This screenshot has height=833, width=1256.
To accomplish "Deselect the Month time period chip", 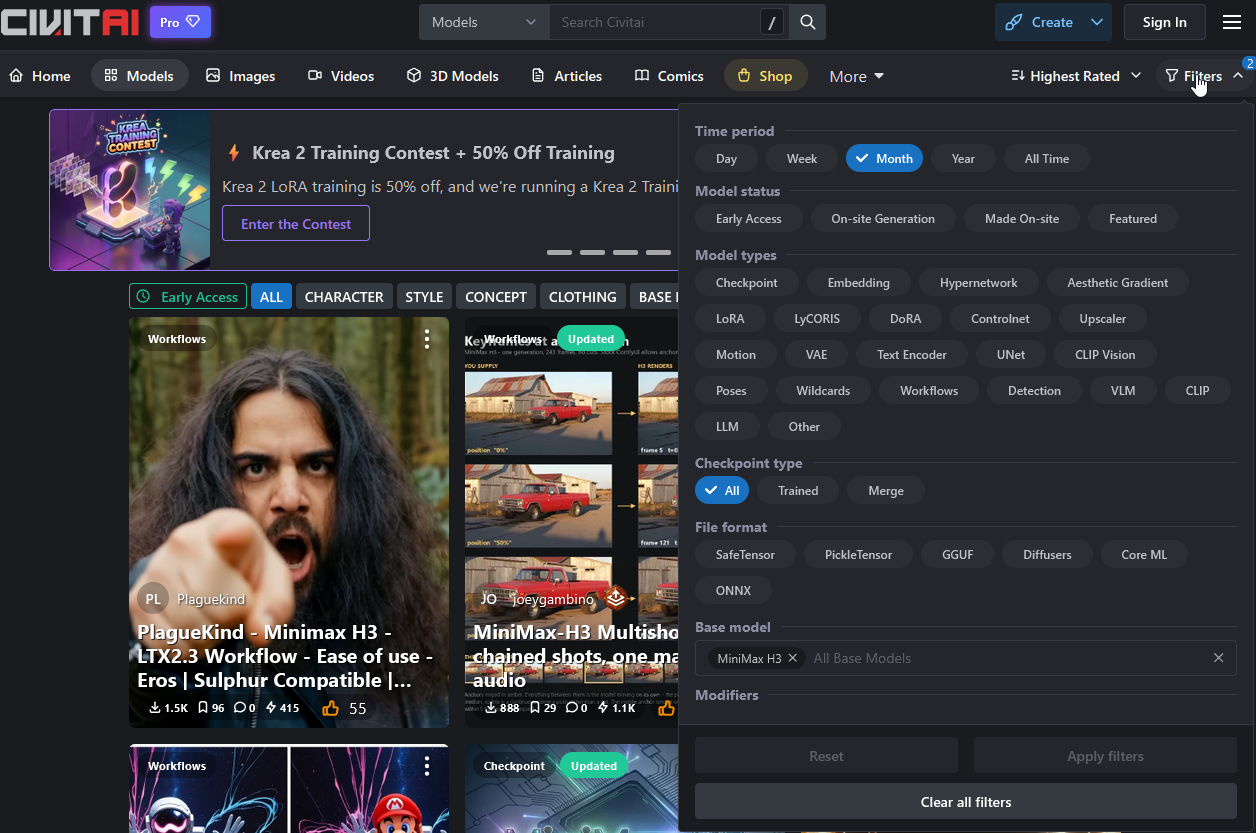I will (x=884, y=158).
